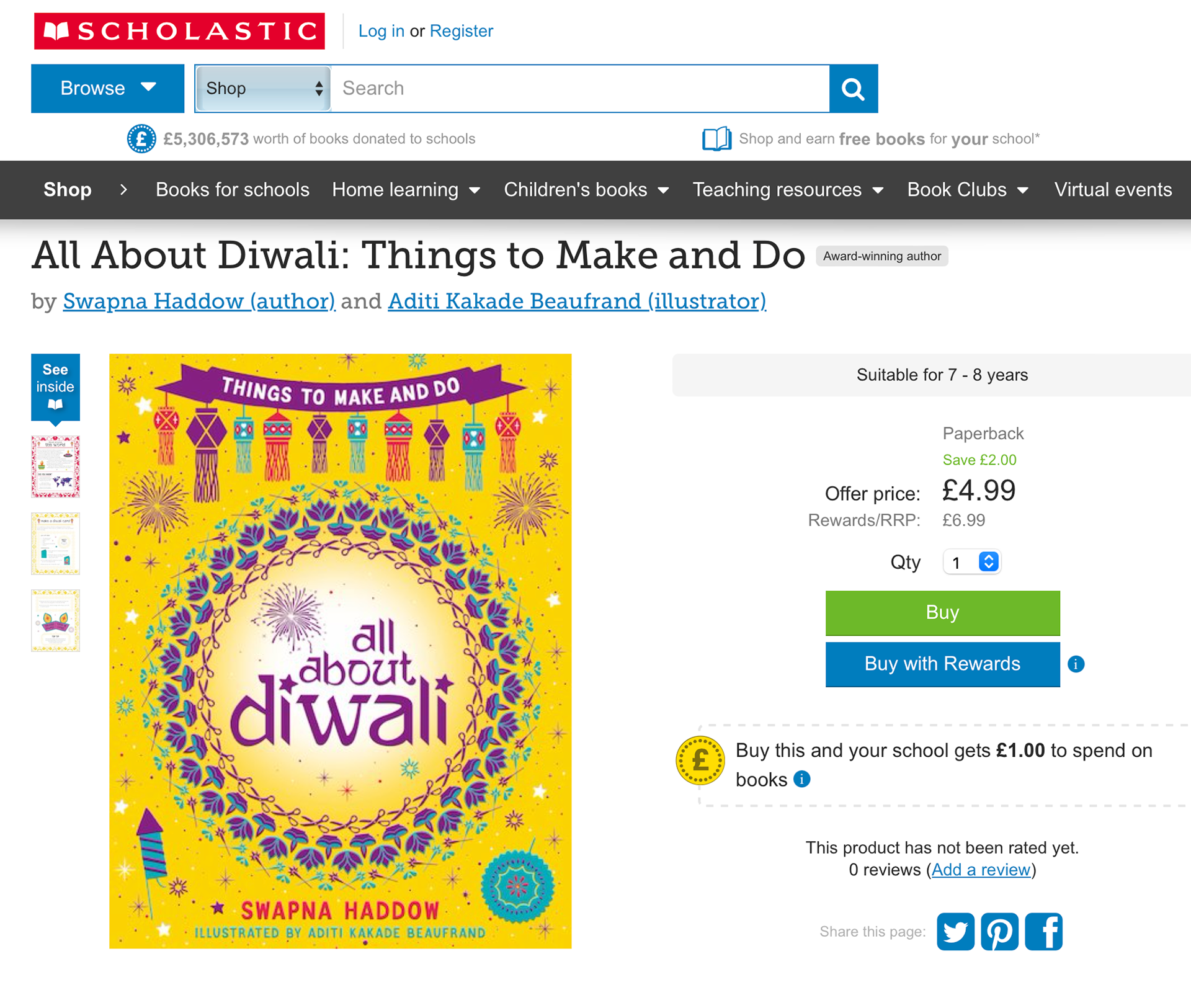
Task: Share this page on Pinterest
Action: (x=999, y=931)
